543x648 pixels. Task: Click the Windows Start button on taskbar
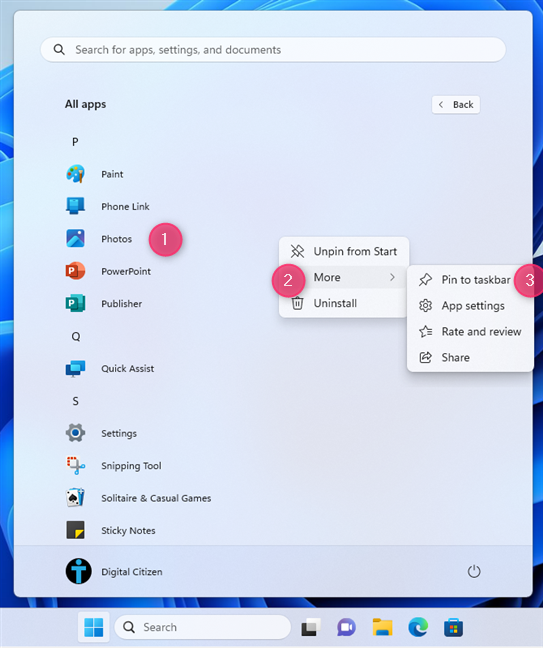94,627
